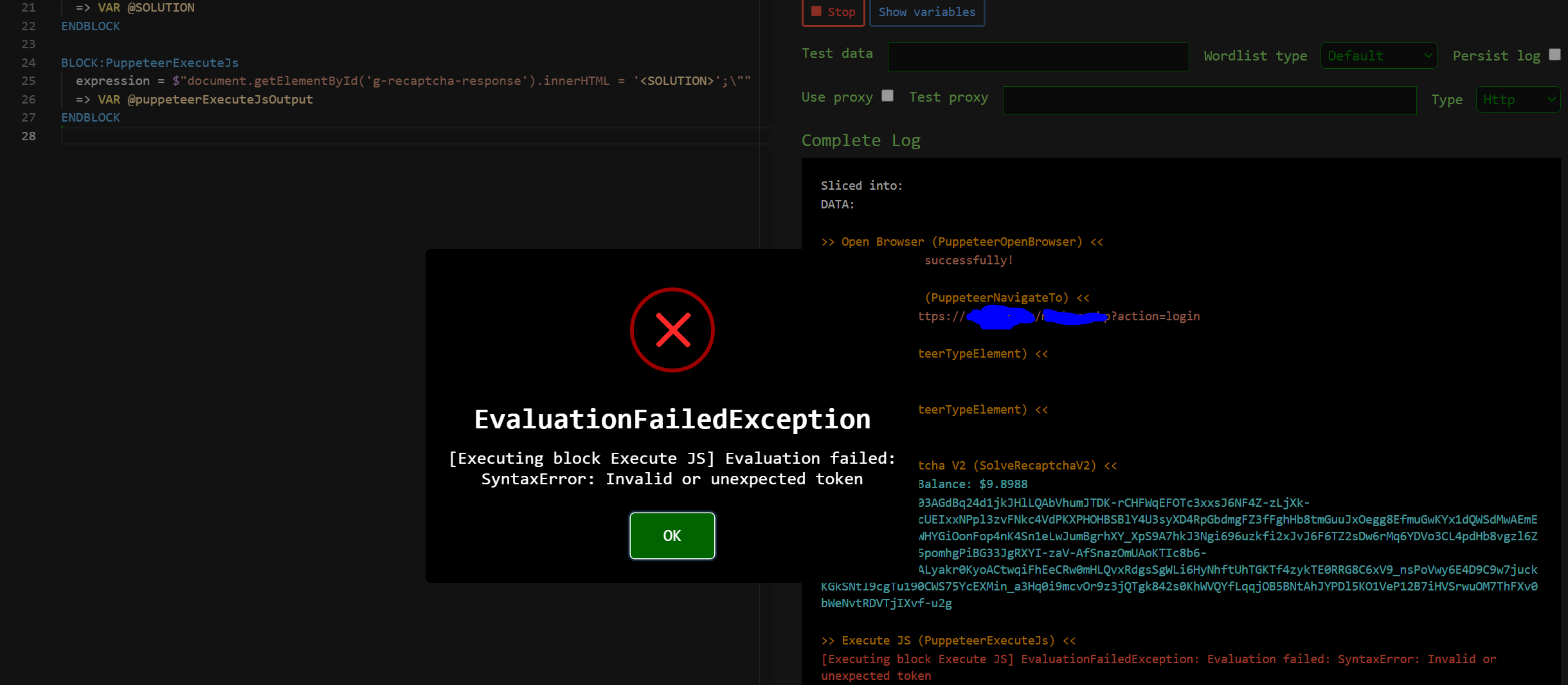
Task: Click the OK button in error dialog
Action: click(x=672, y=536)
